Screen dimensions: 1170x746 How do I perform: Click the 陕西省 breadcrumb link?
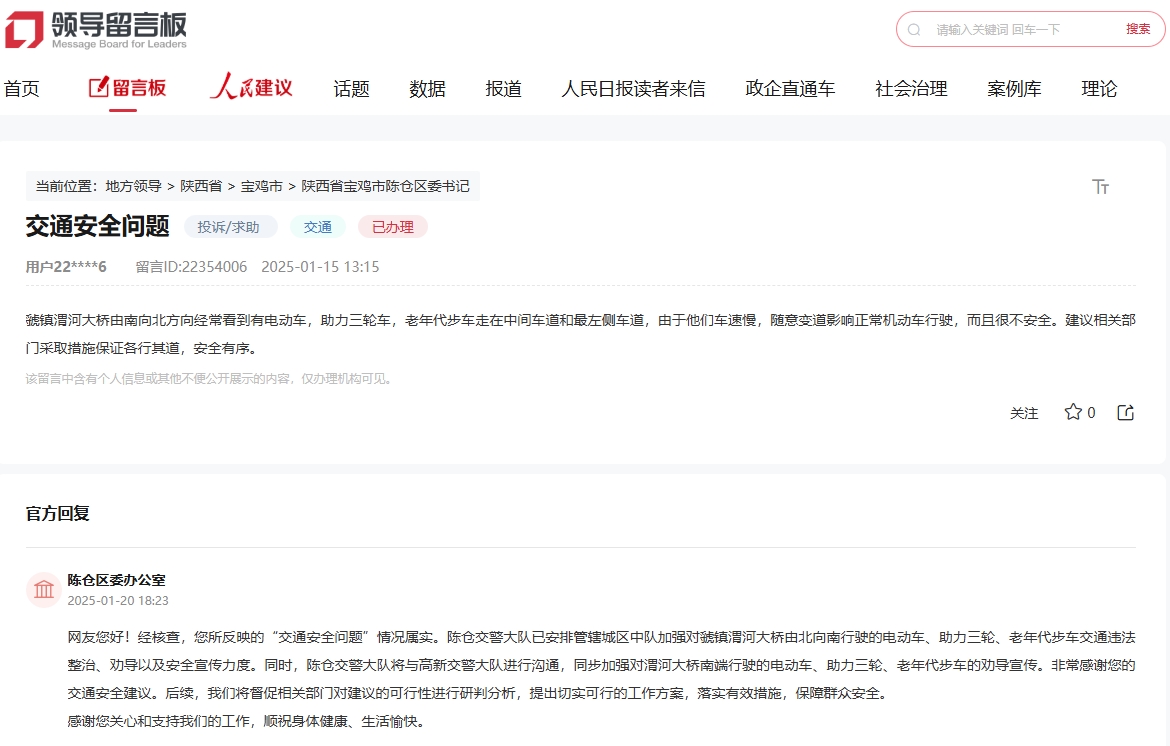[x=201, y=186]
